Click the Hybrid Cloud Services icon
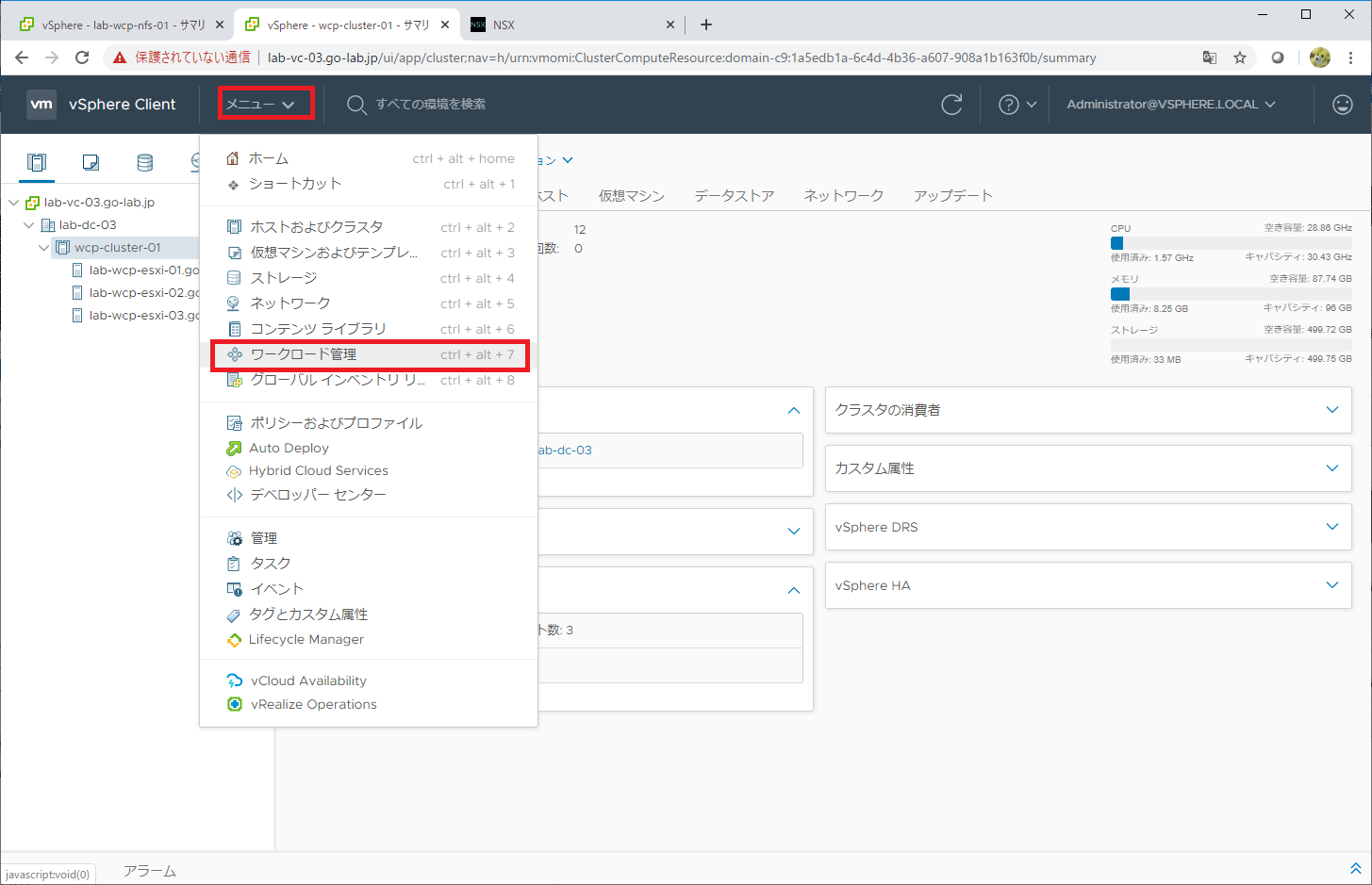The width and height of the screenshot is (1372, 885). [234, 471]
